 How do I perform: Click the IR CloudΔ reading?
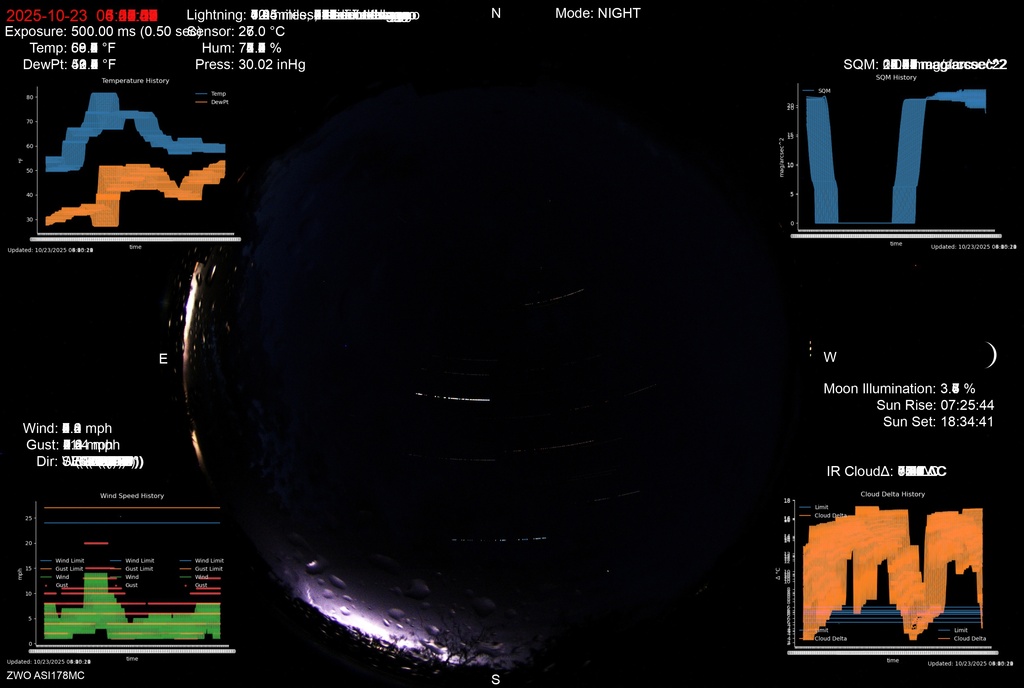(887, 471)
